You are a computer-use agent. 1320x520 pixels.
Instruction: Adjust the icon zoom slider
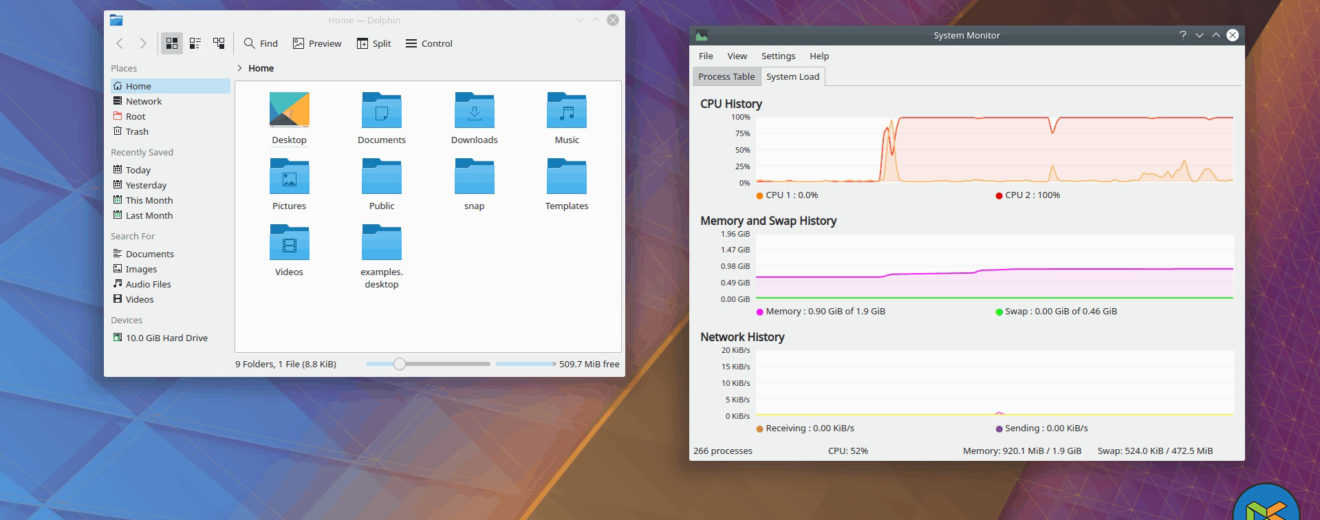[x=400, y=364]
